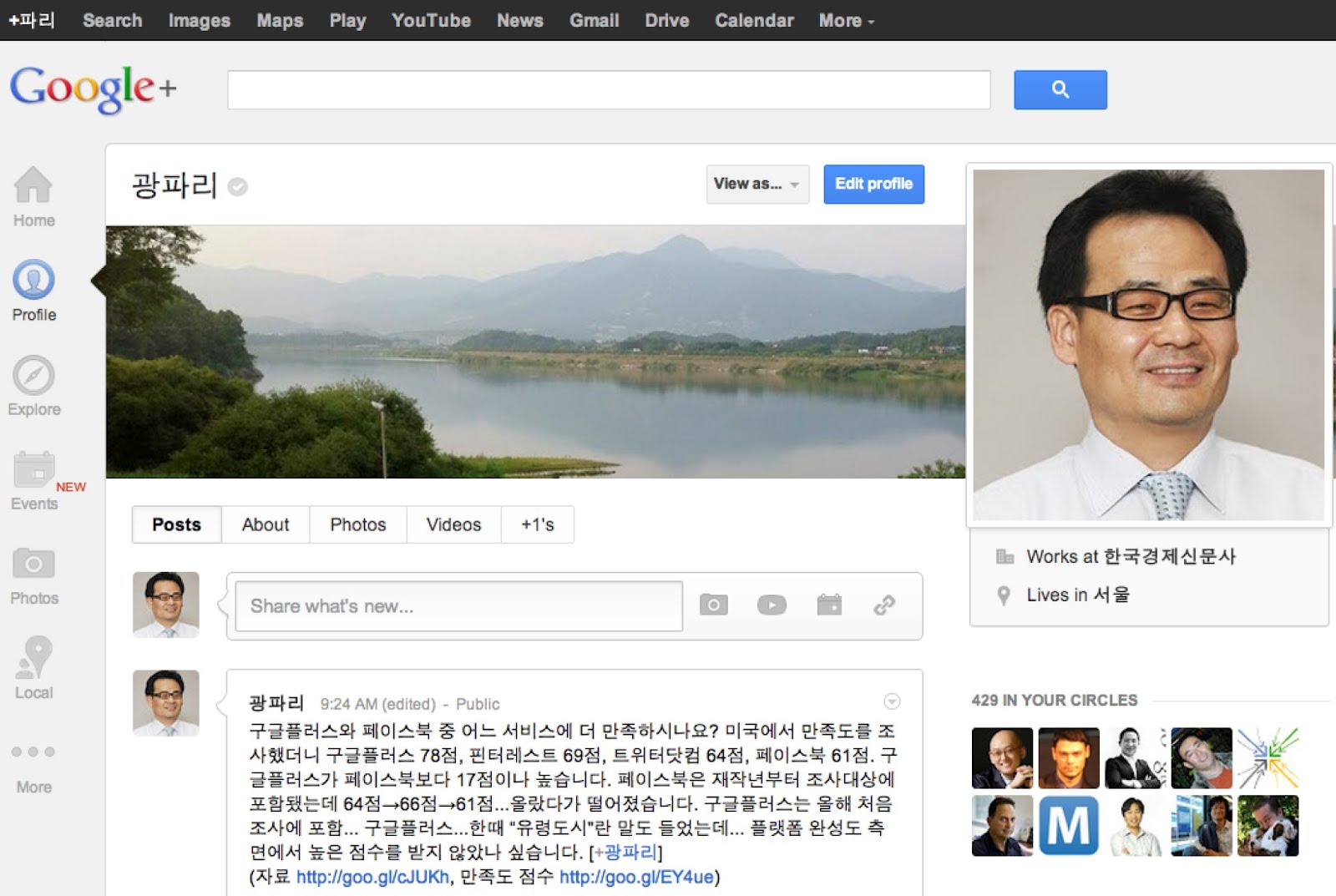Open Maps in the top bar
Screen dimensions: 1336x896
pos(280,20)
